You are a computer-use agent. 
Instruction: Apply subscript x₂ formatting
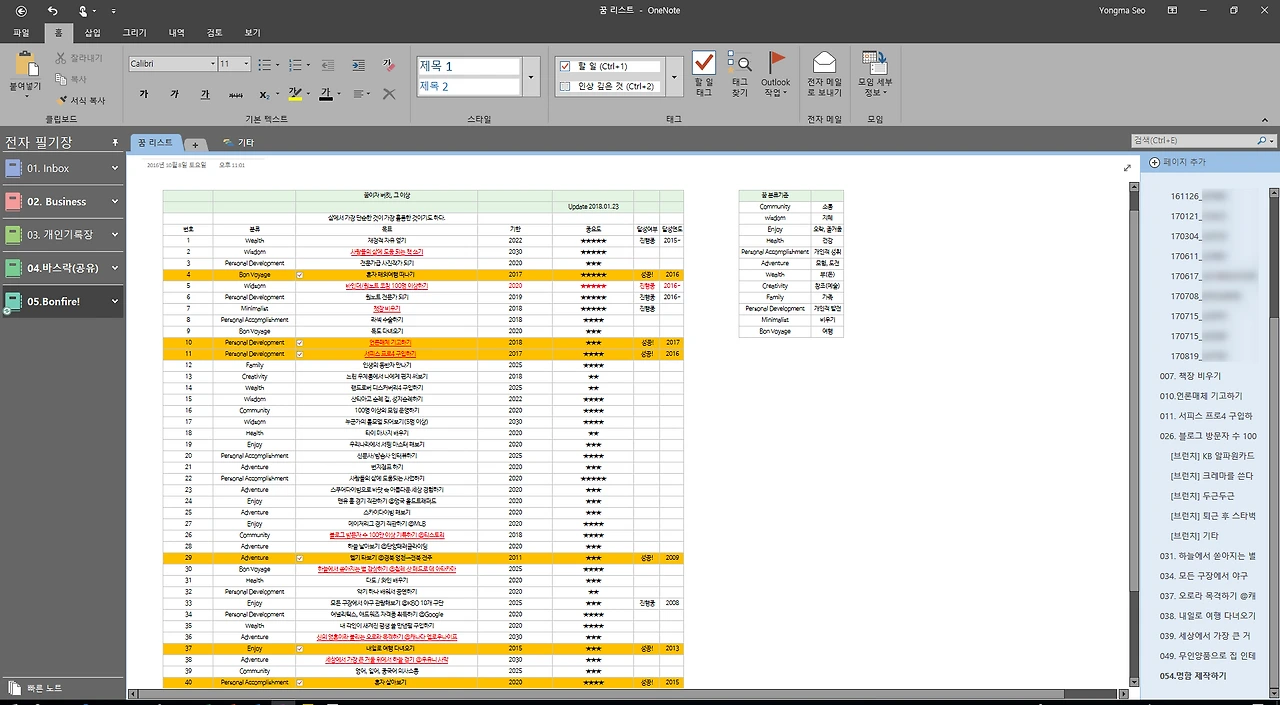(x=263, y=94)
